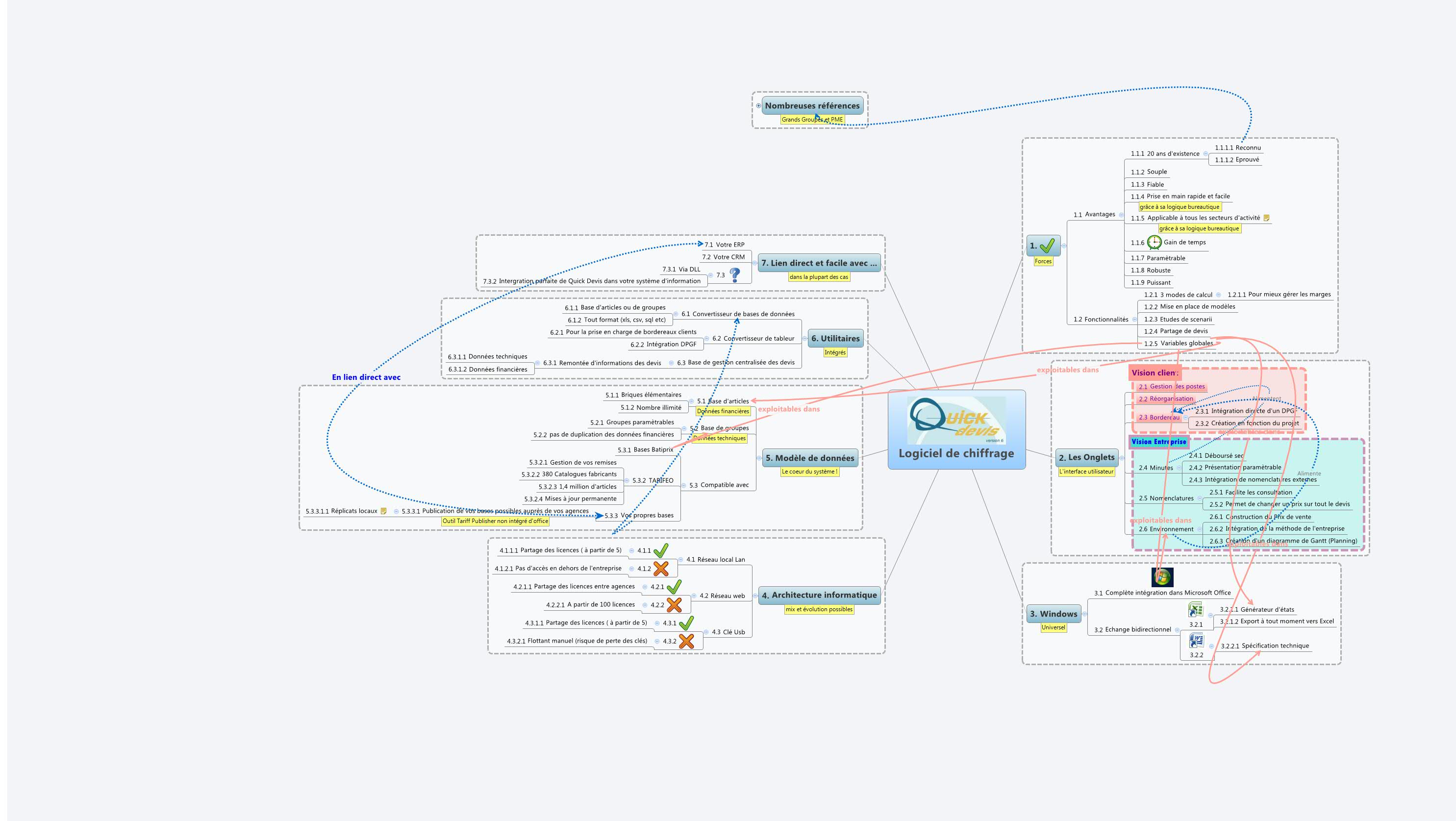Click the yellow Forces label
This screenshot has width=1456, height=821.
[x=1043, y=261]
